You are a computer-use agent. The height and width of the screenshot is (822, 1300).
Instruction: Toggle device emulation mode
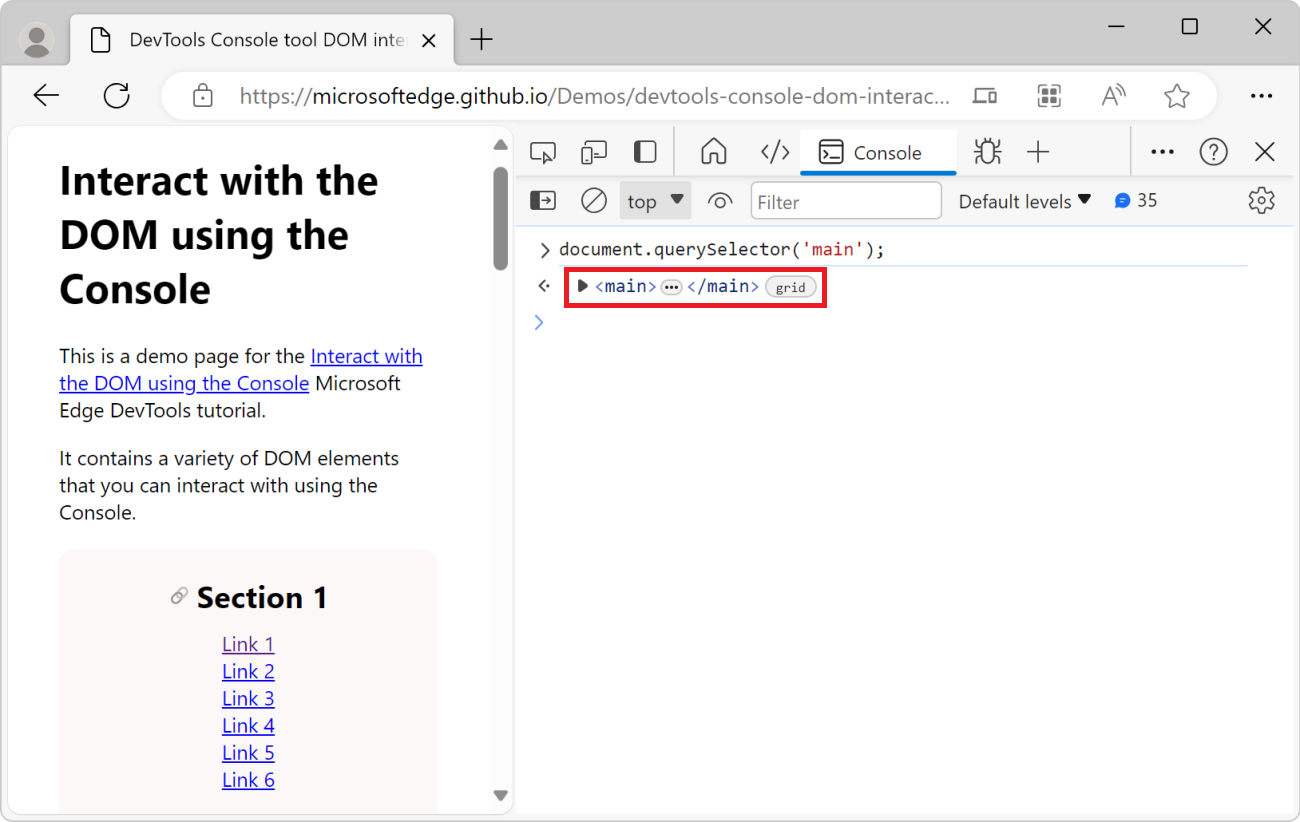coord(593,151)
